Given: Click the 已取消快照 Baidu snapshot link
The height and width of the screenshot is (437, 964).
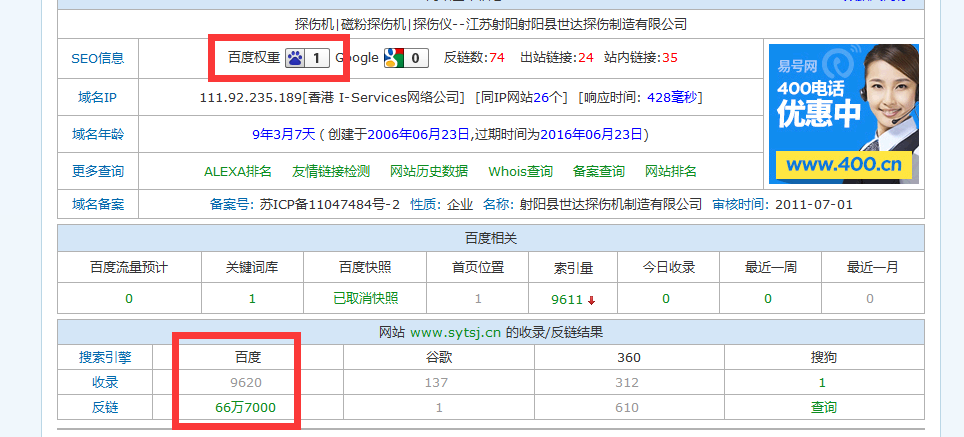Looking at the screenshot, I should [x=365, y=298].
